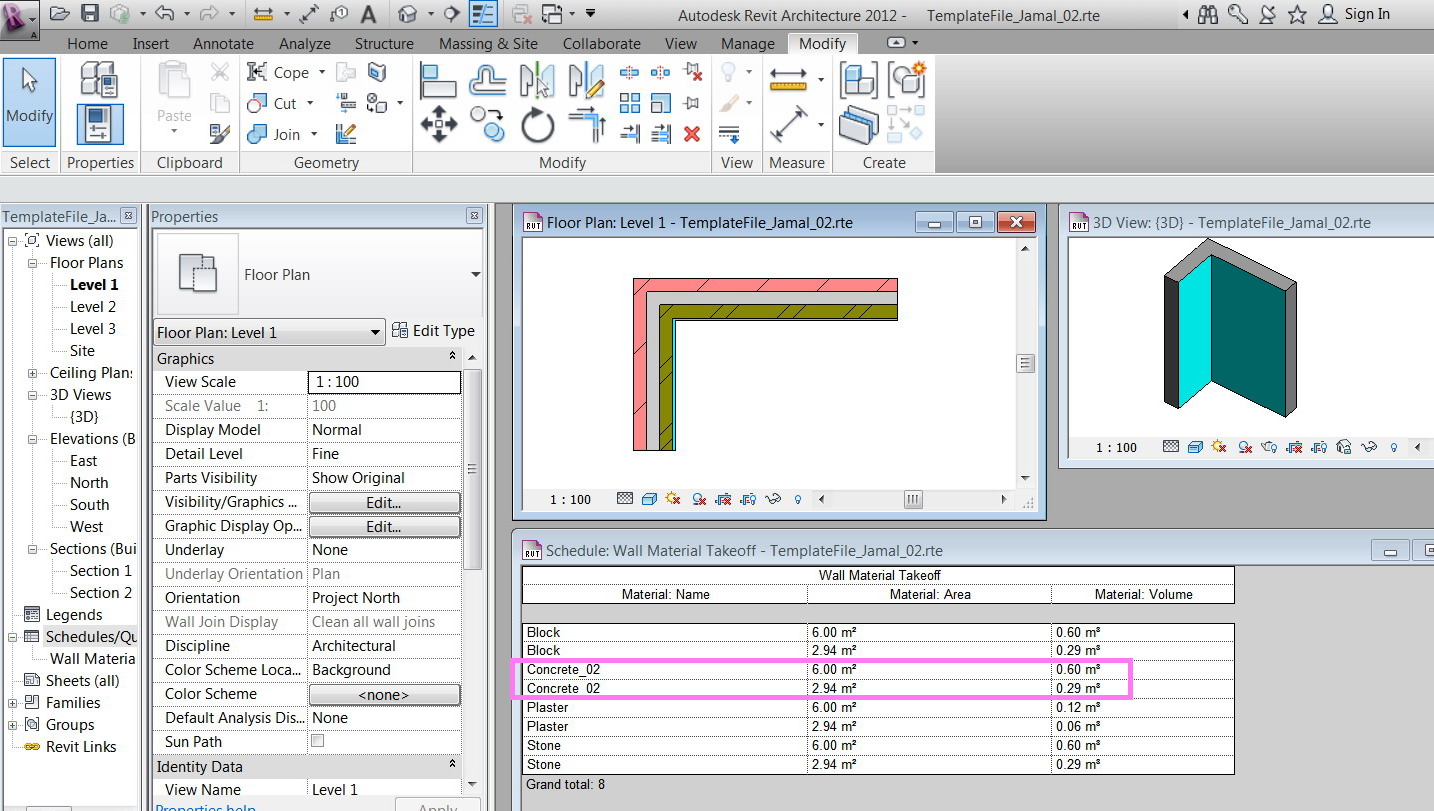Click Edit for Visibility/Graphics overrides
Viewport: 1434px width, 811px height.
coord(384,502)
